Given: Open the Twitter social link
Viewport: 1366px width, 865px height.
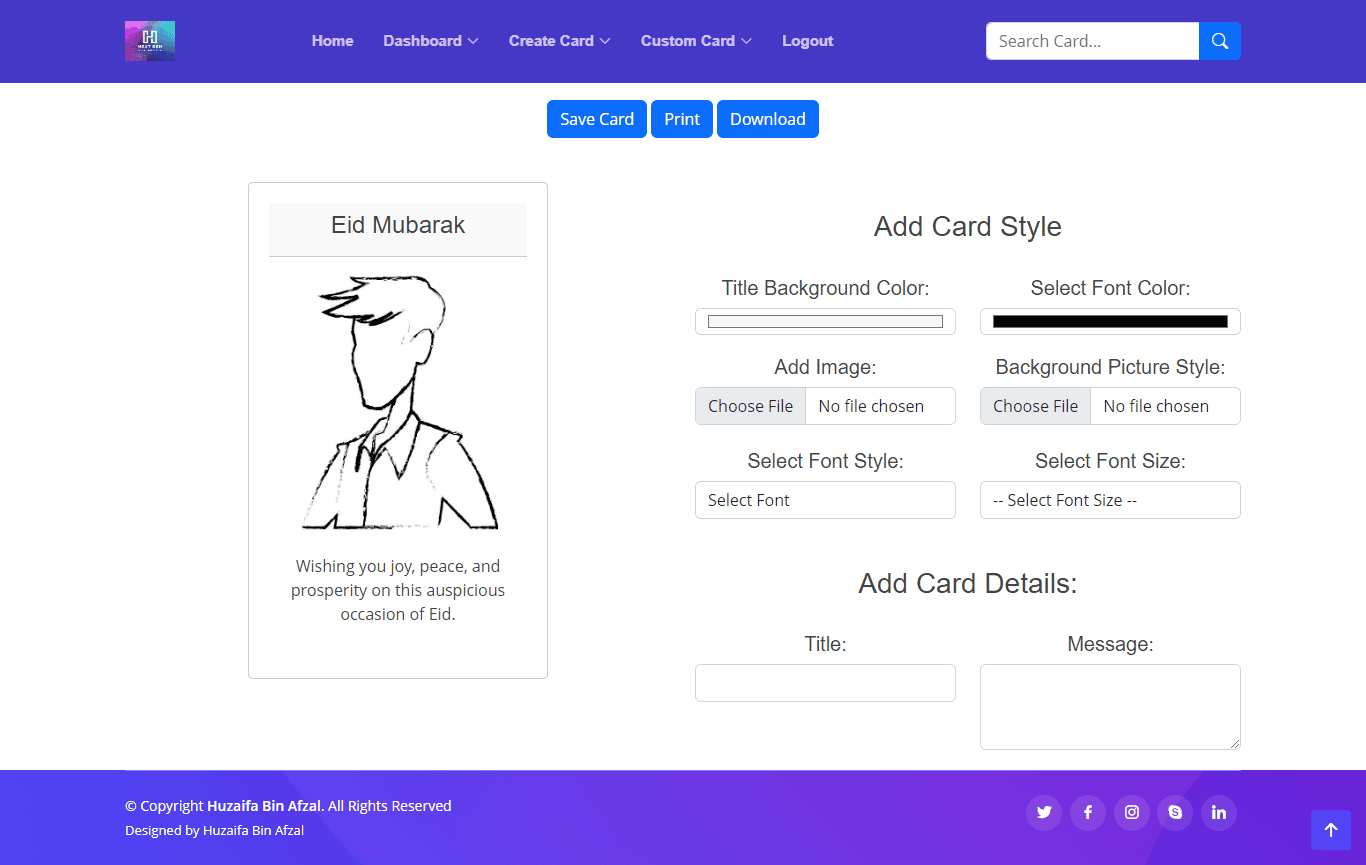Looking at the screenshot, I should click(x=1044, y=812).
